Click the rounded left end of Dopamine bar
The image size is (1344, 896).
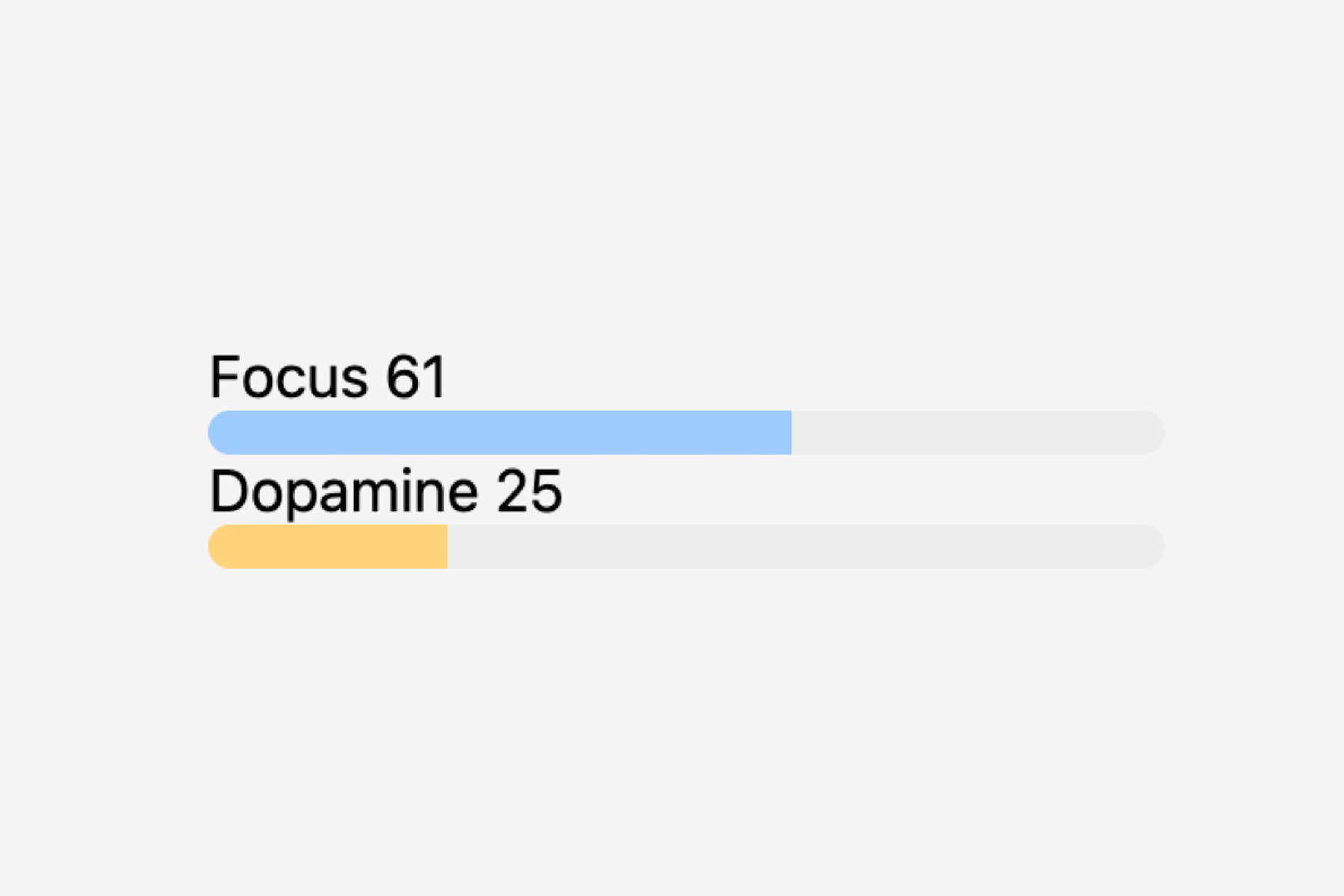point(218,547)
